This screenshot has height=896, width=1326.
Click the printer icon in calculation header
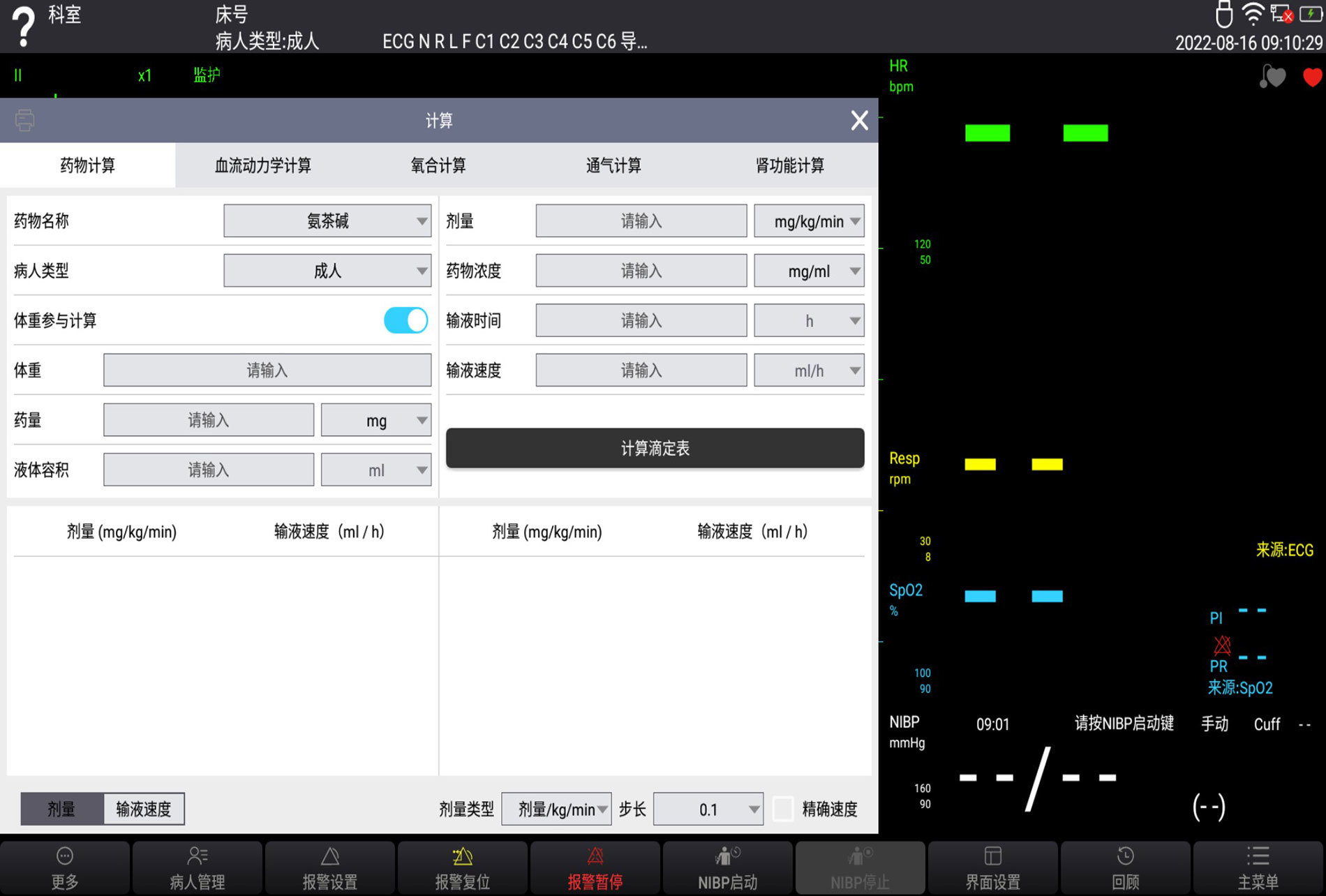pos(25,120)
